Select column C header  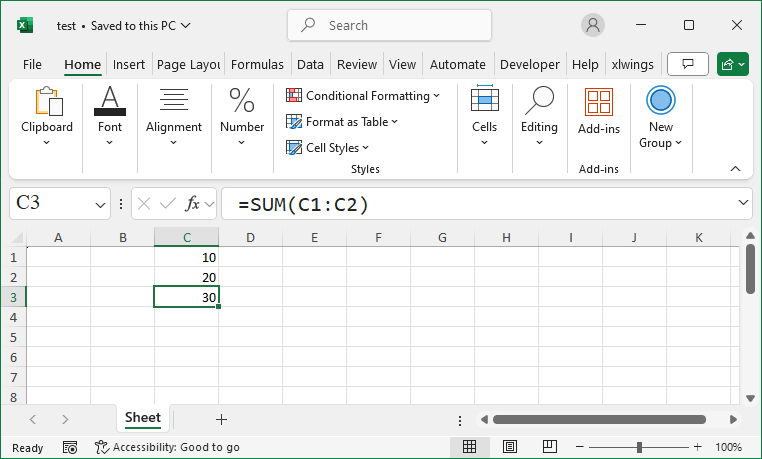pyautogui.click(x=187, y=238)
